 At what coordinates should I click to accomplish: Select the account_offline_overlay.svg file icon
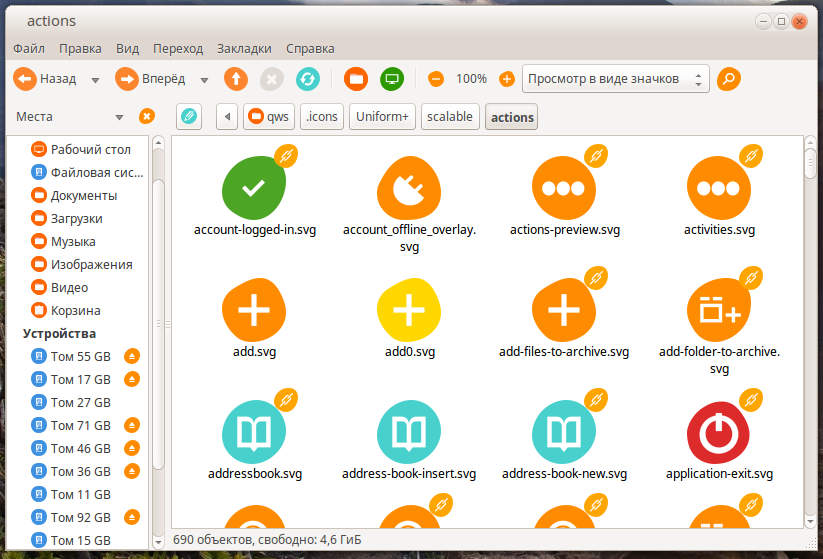pos(409,188)
